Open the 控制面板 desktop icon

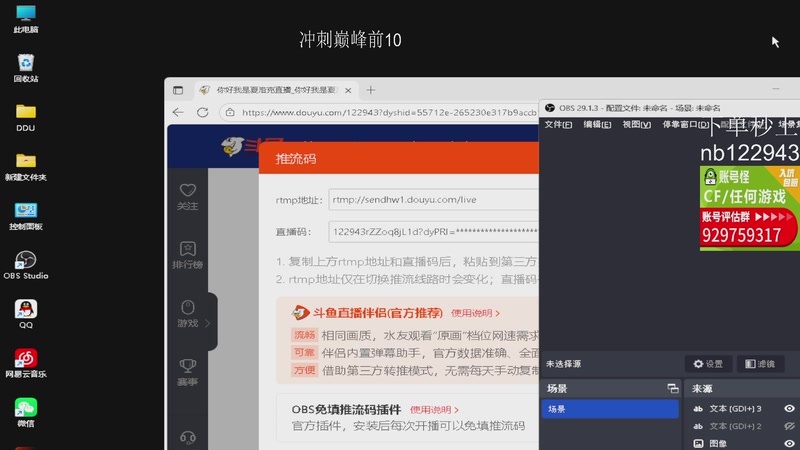26,216
